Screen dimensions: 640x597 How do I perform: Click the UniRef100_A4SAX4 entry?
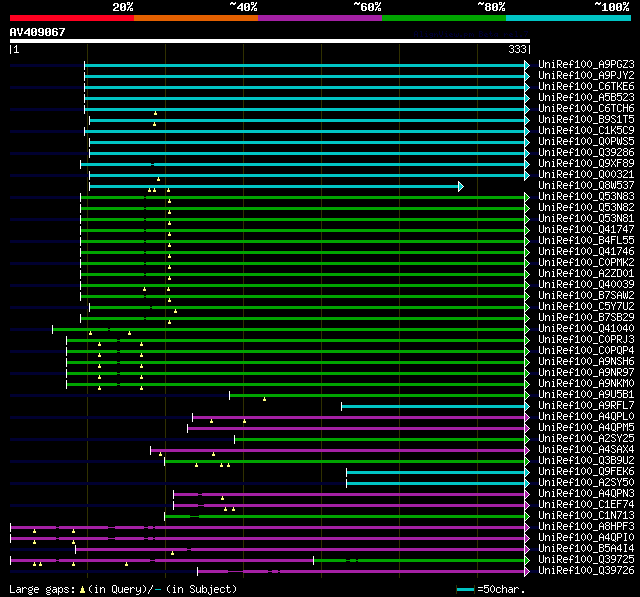click(x=586, y=450)
